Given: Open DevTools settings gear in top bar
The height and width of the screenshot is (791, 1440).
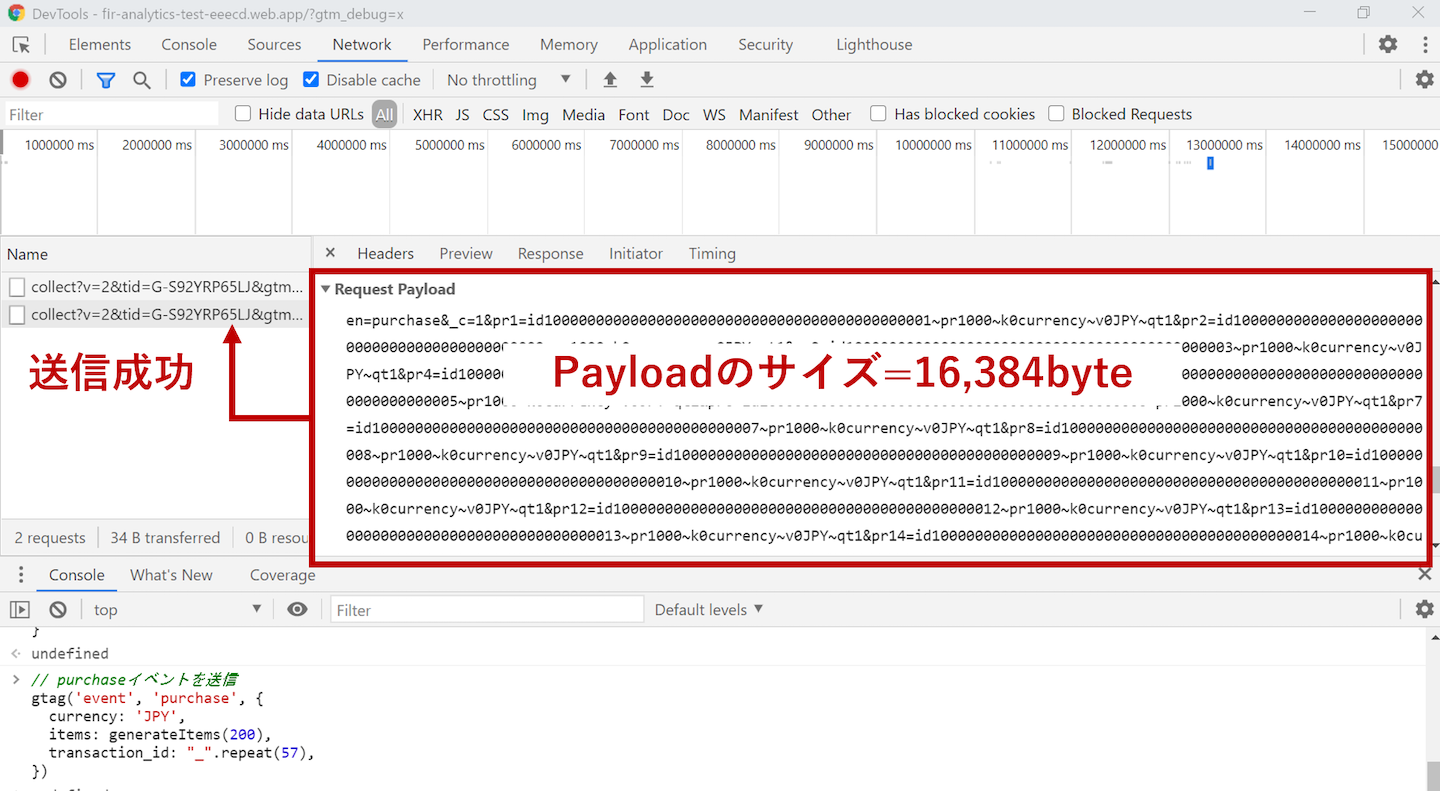Looking at the screenshot, I should click(1388, 44).
